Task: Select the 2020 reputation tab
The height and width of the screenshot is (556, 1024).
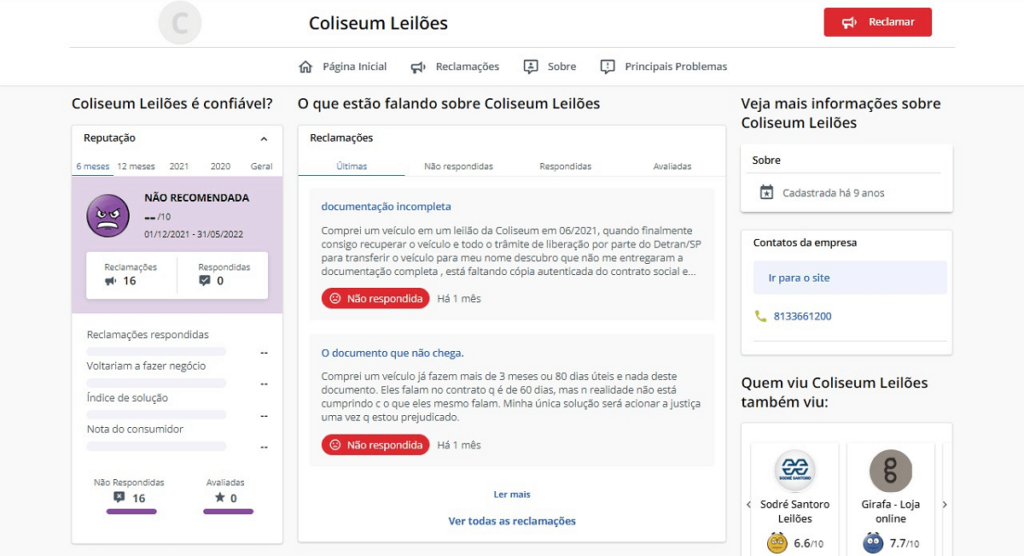Action: click(x=220, y=167)
